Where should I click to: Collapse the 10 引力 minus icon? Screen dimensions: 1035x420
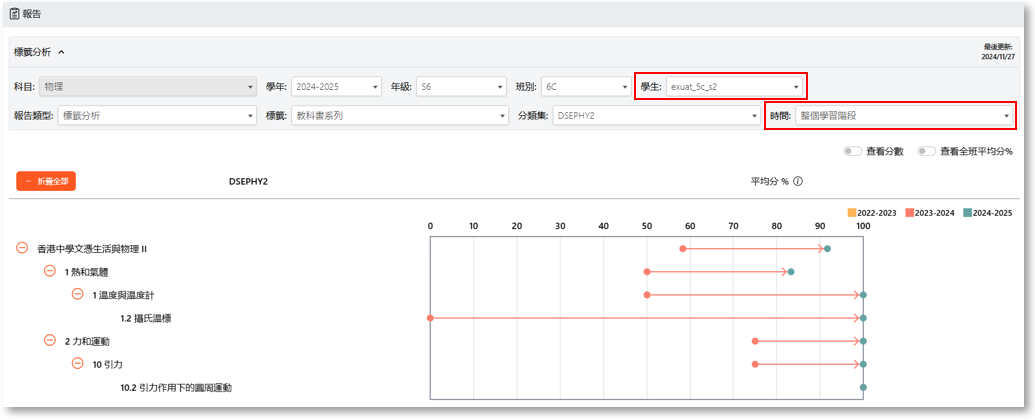click(x=77, y=364)
